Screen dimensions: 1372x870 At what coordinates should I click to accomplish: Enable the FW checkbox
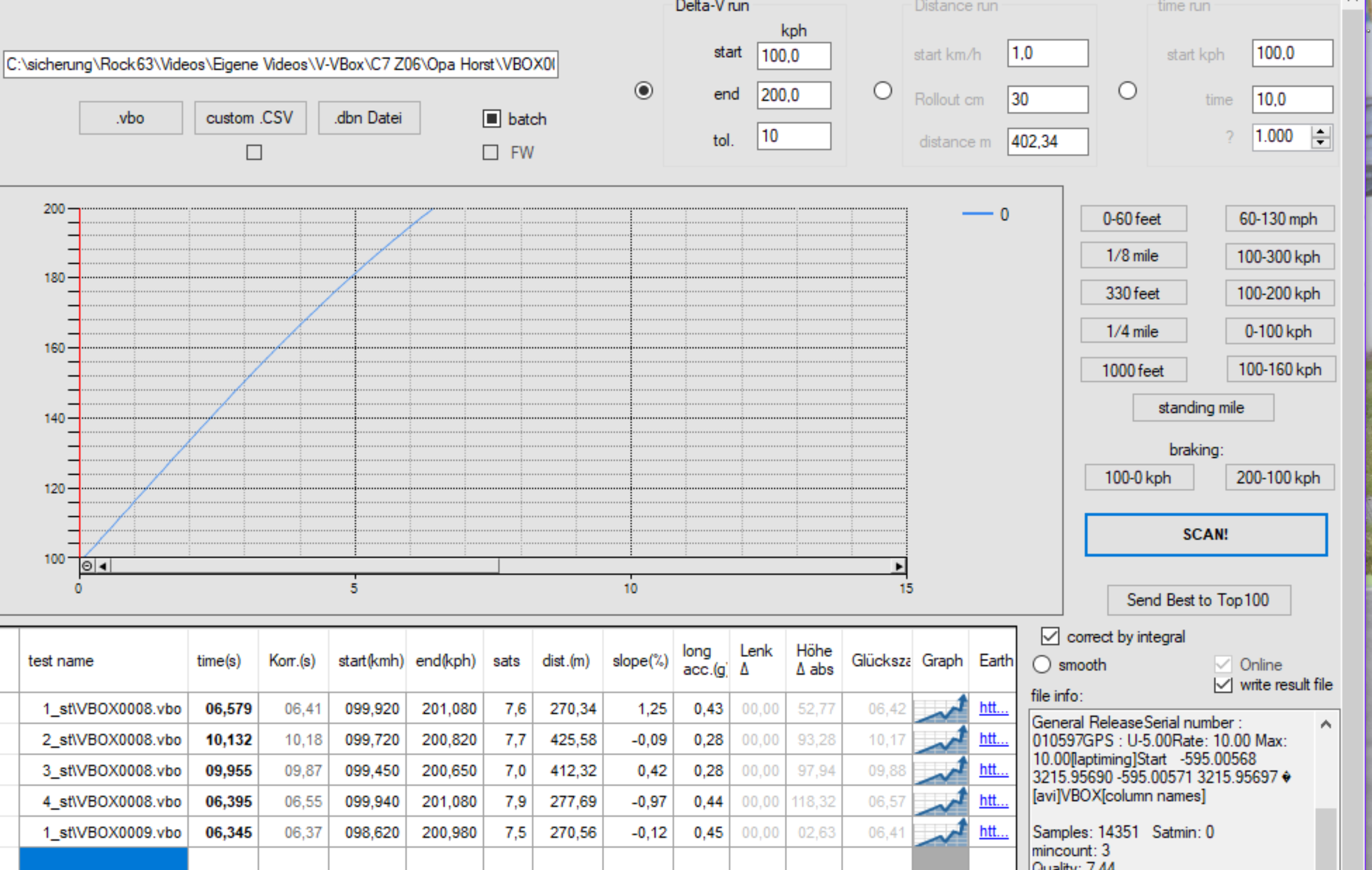coord(490,152)
